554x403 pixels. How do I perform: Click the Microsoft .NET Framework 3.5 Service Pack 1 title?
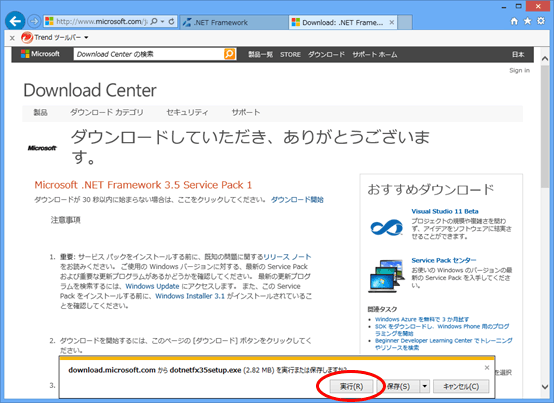(143, 185)
